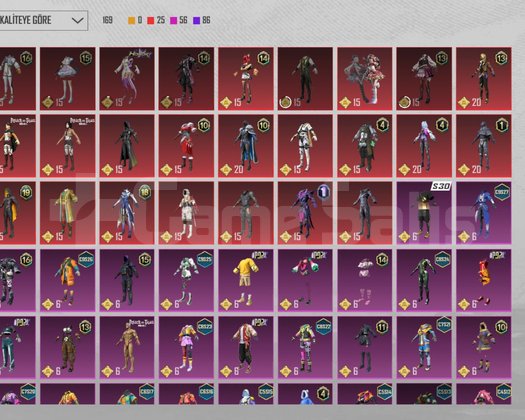The width and height of the screenshot is (525, 420).
Task: Select the blue knight outfit with level 10
Action: coord(246,146)
